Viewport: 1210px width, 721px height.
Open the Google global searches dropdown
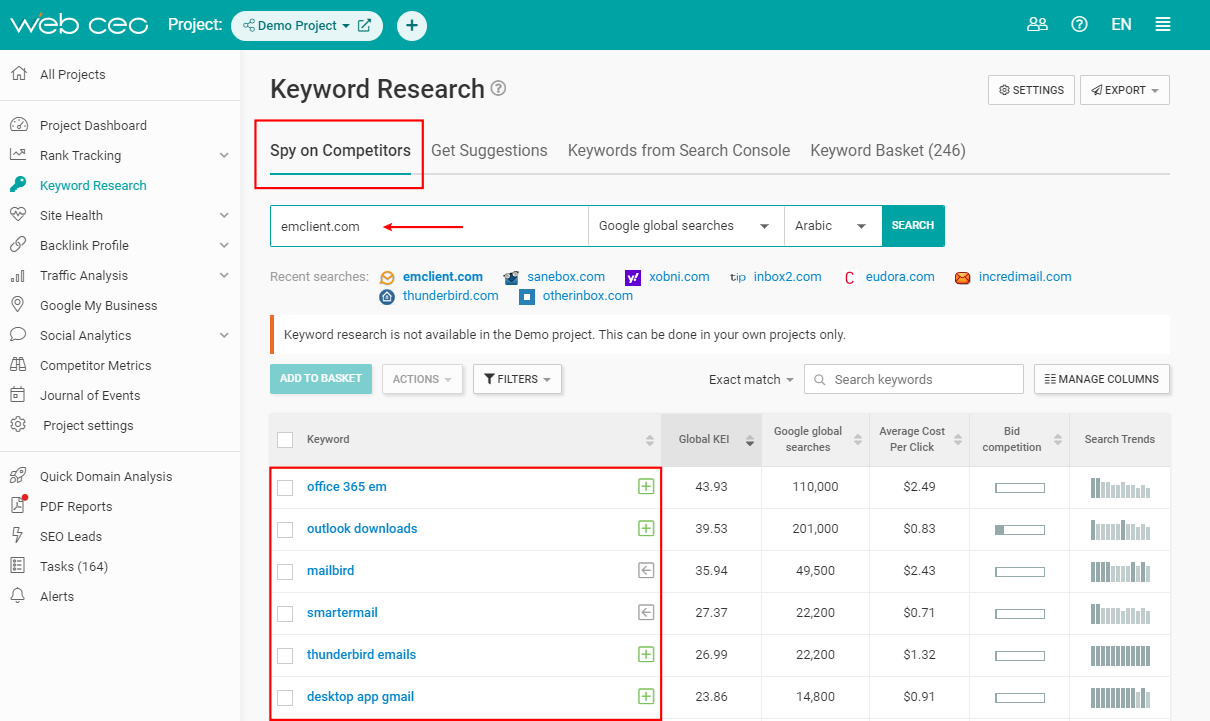[686, 226]
